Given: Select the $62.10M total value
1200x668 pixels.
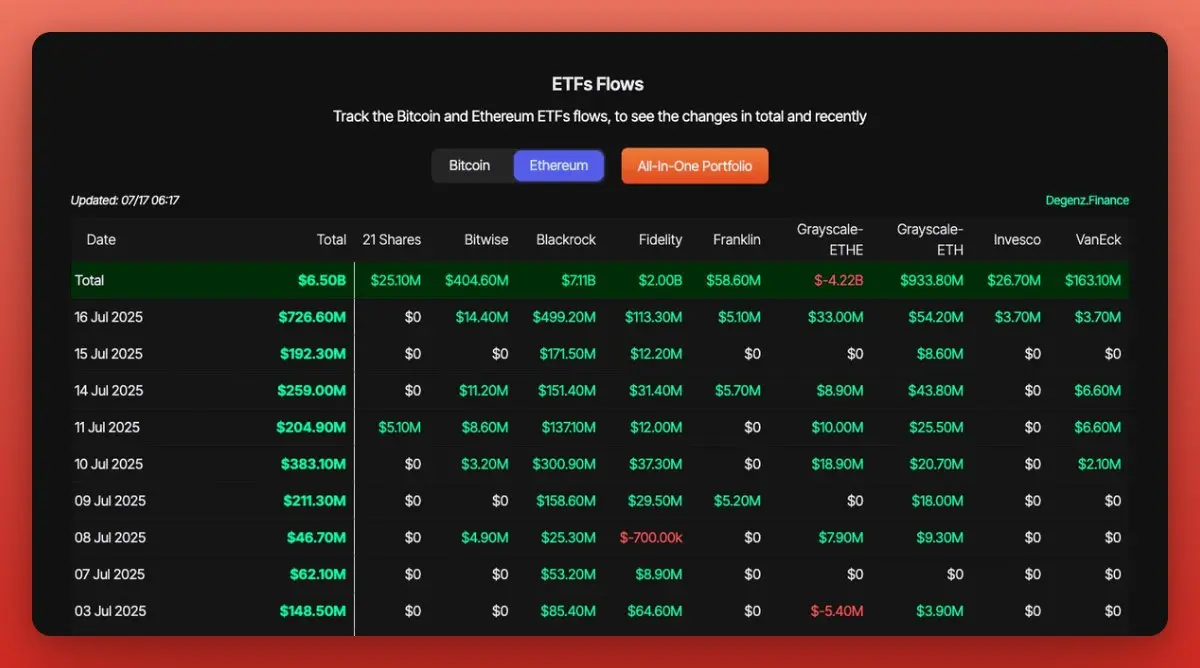Looking at the screenshot, I should pyautogui.click(x=319, y=574).
